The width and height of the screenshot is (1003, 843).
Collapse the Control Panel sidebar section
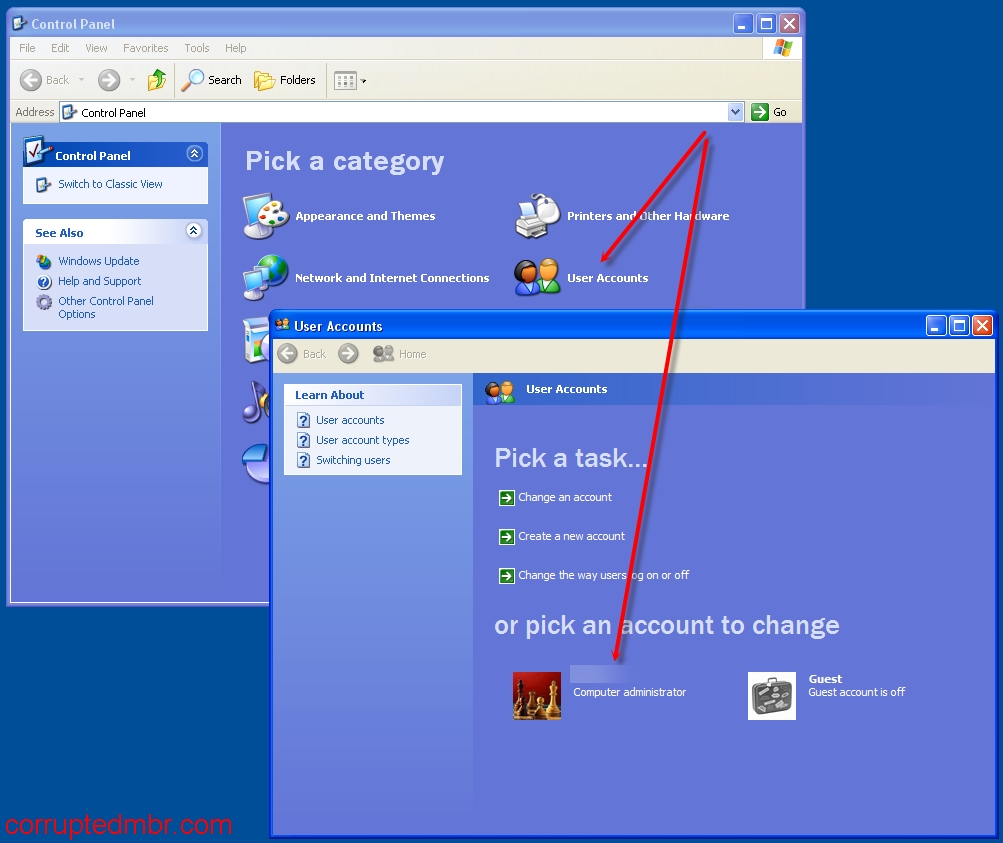194,154
